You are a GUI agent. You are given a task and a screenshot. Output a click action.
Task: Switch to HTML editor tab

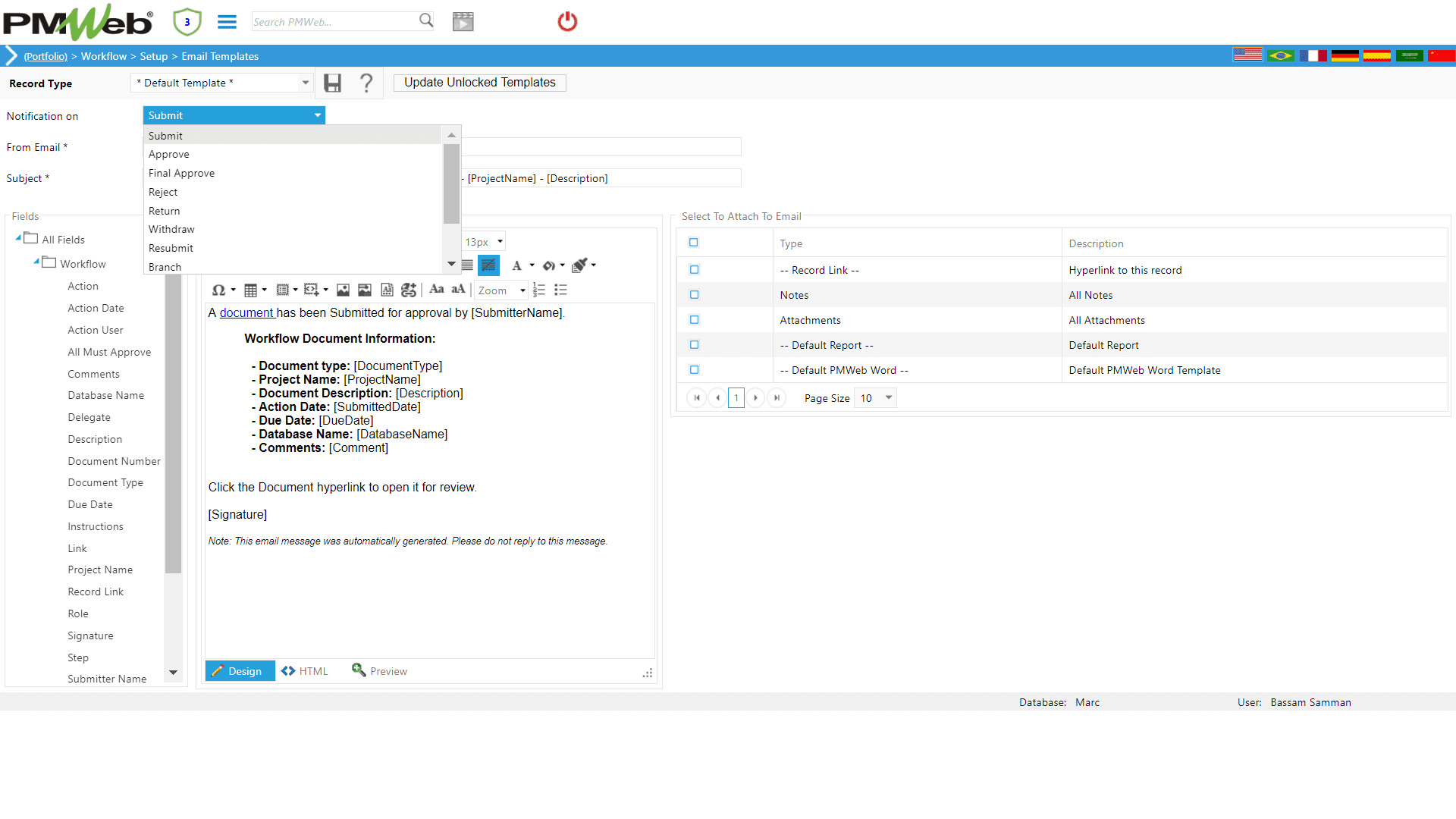click(x=305, y=671)
